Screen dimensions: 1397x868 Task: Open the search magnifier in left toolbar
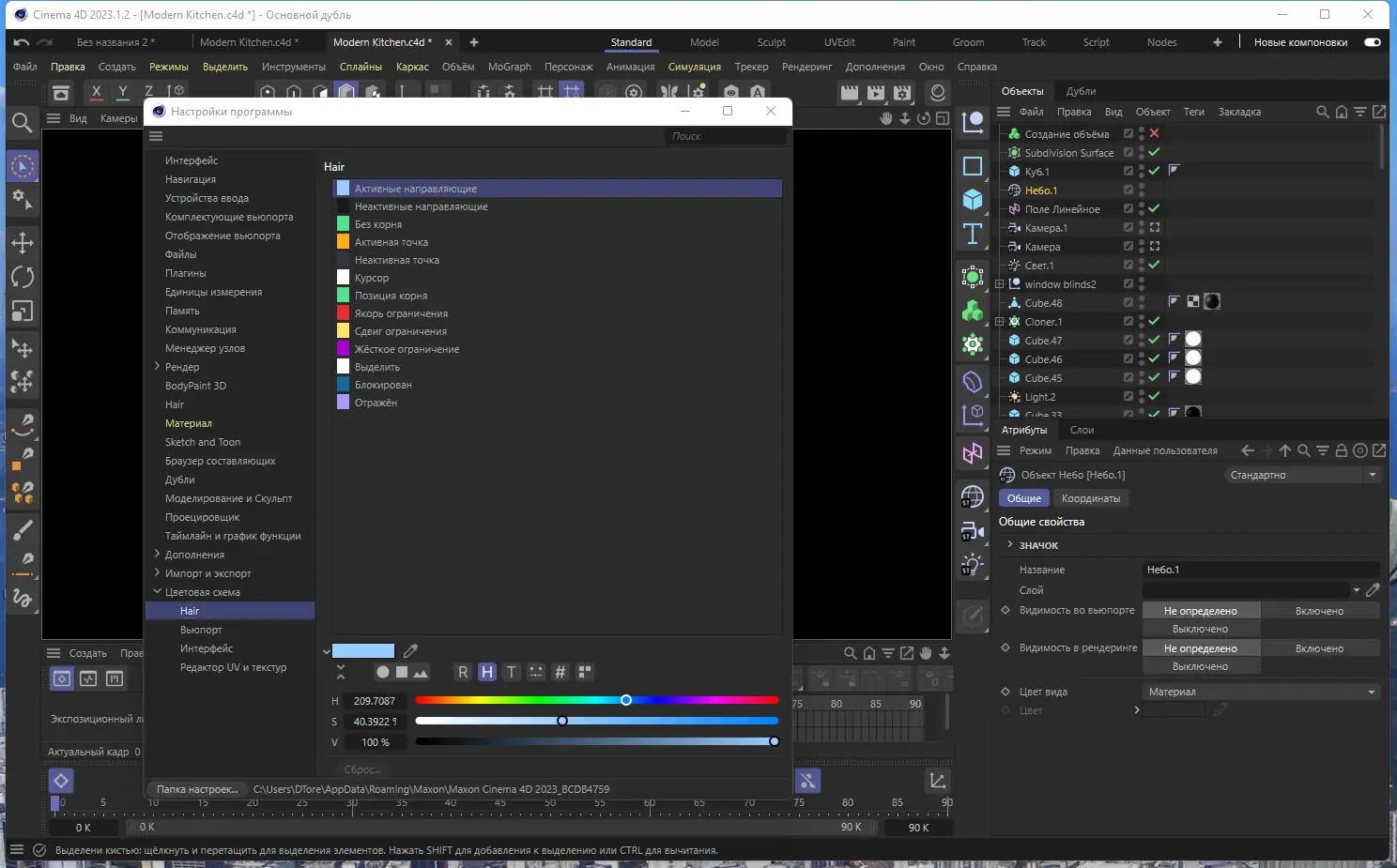[x=23, y=122]
